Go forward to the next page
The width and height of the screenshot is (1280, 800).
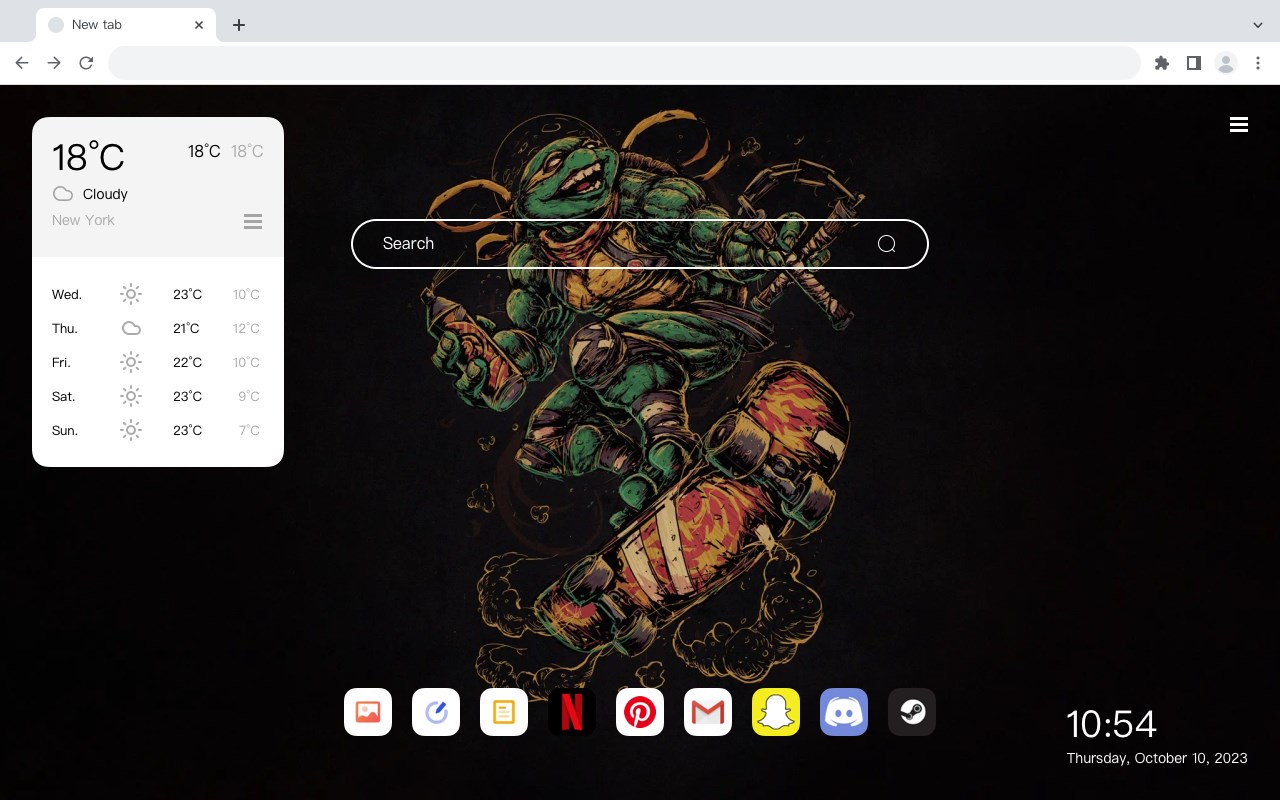point(54,63)
